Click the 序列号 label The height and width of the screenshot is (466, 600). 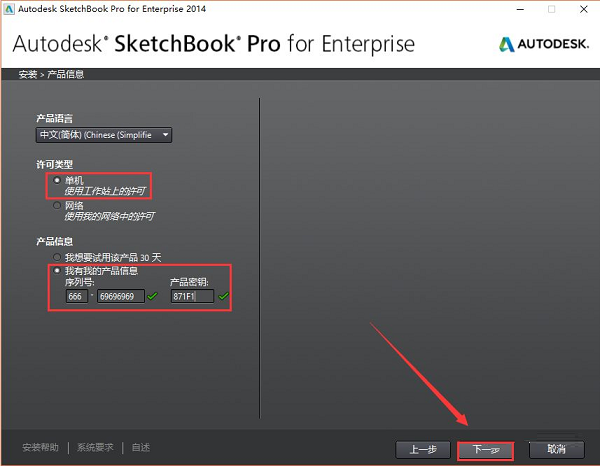(x=80, y=282)
